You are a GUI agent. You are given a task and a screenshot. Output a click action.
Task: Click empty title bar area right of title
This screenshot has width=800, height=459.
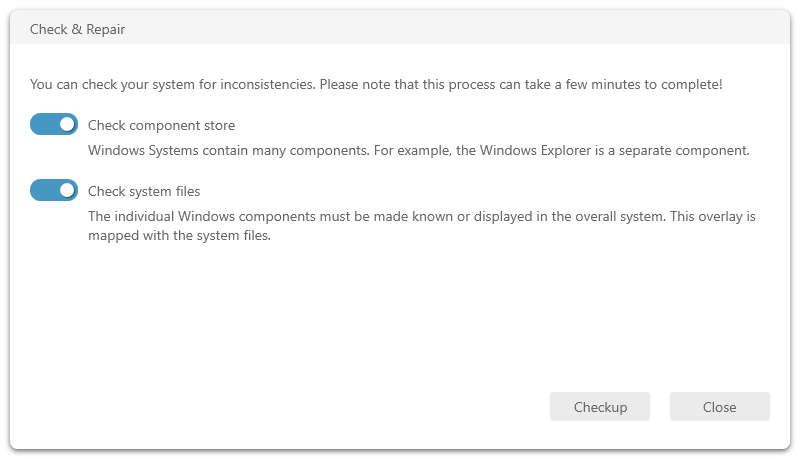450,29
